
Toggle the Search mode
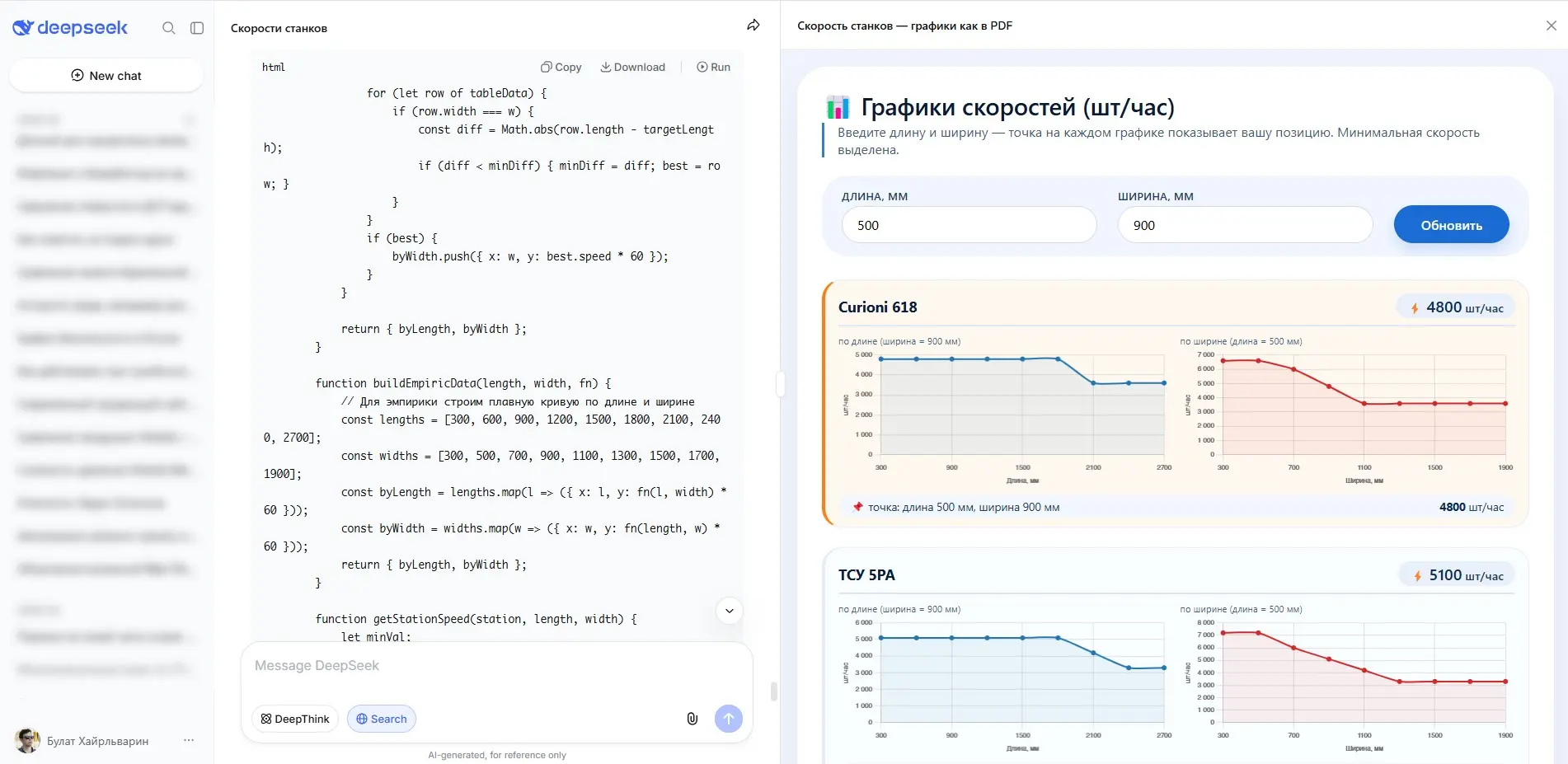tap(381, 719)
